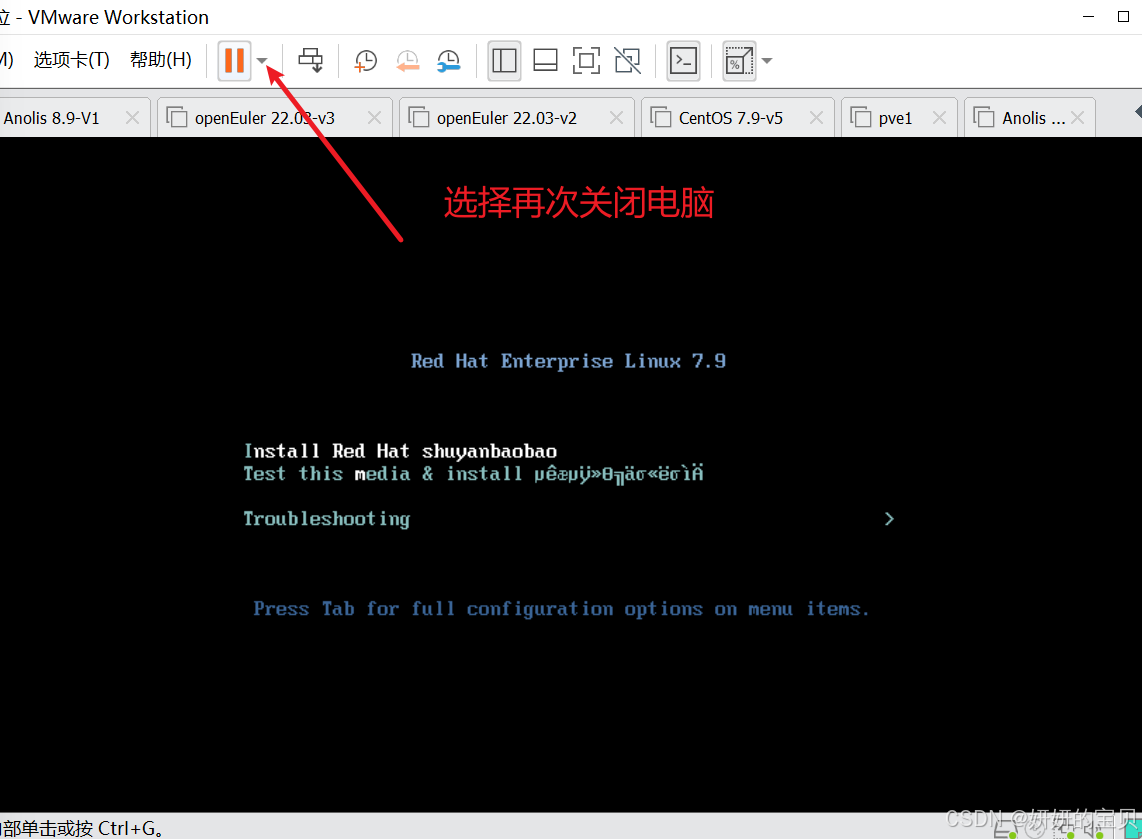Select Install Red Hat shuyanbaobao entry

tap(401, 452)
